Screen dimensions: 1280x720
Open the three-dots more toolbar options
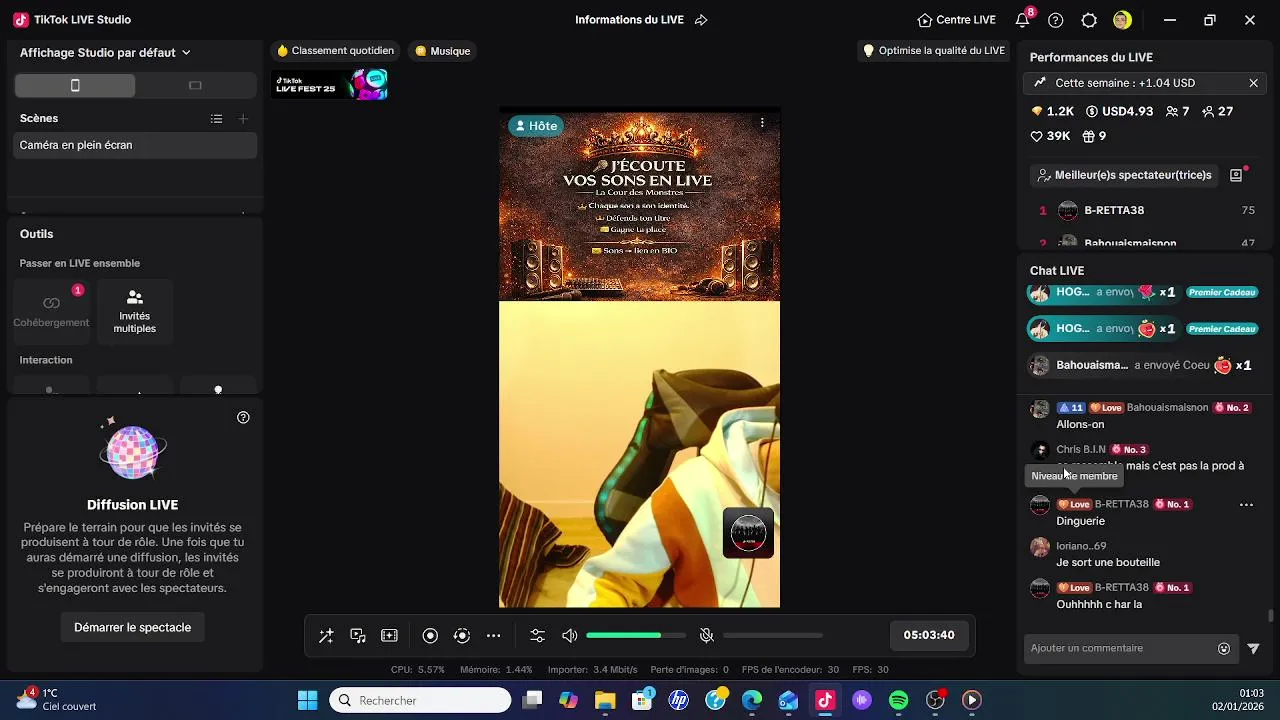point(493,636)
